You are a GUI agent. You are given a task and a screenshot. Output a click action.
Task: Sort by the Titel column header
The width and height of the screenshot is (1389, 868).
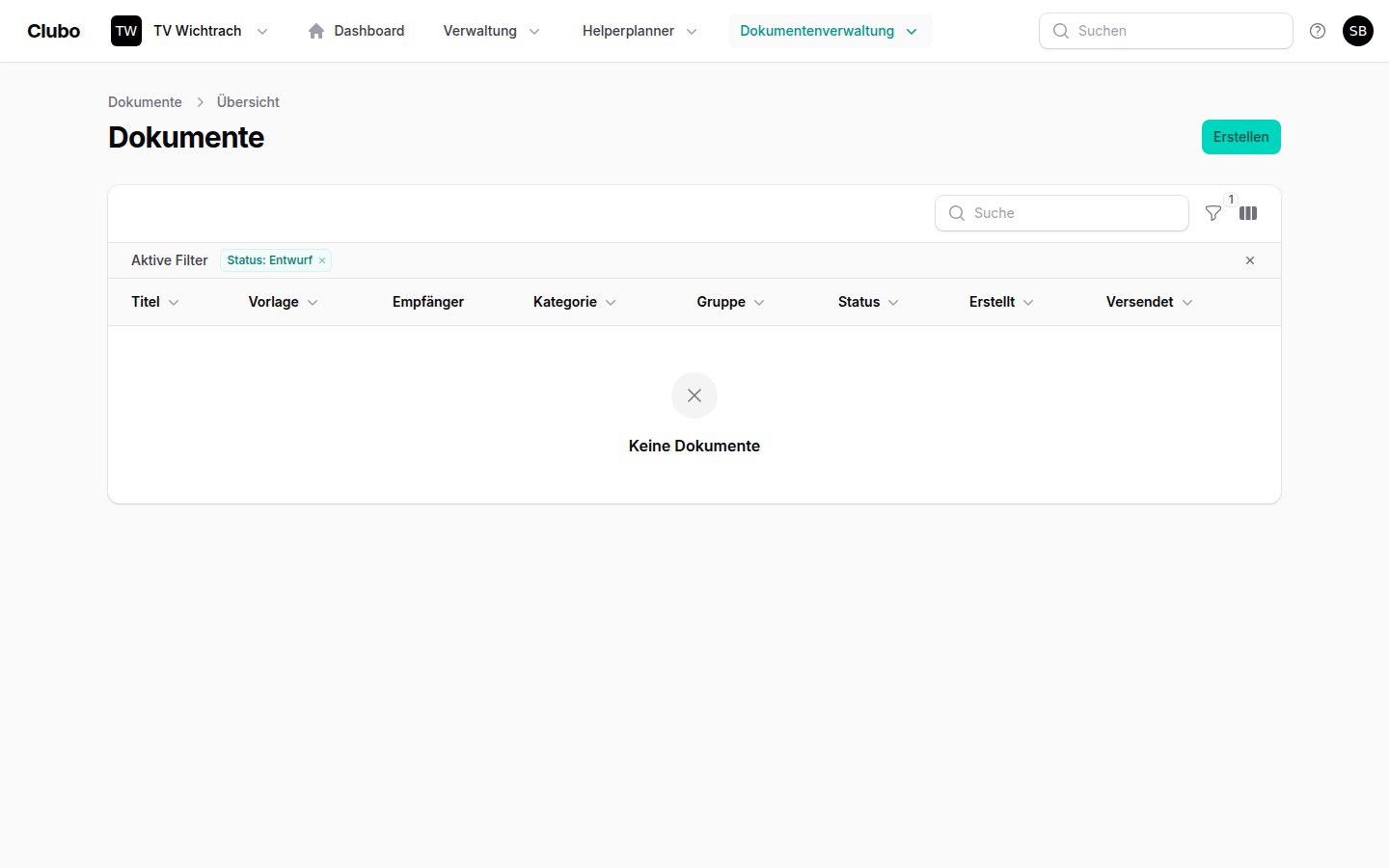point(154,302)
